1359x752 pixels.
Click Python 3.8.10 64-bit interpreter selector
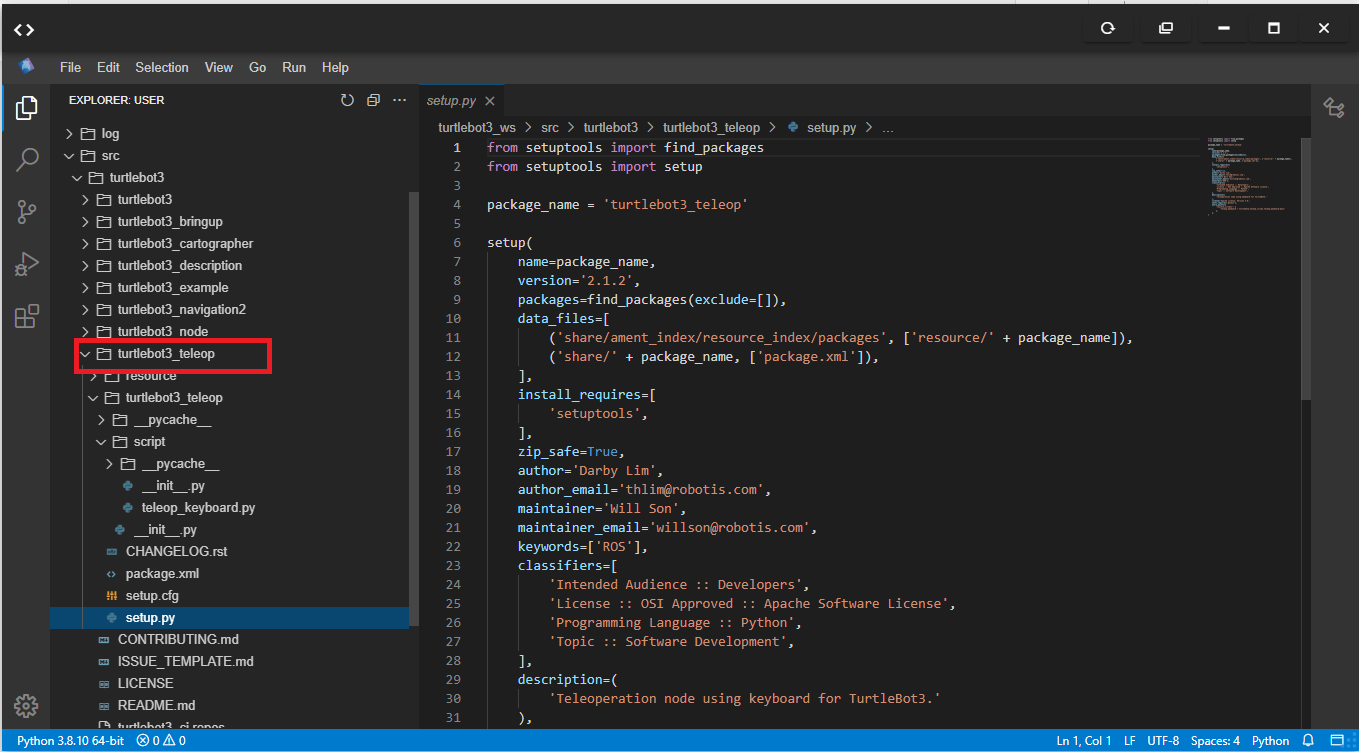[x=70, y=741]
